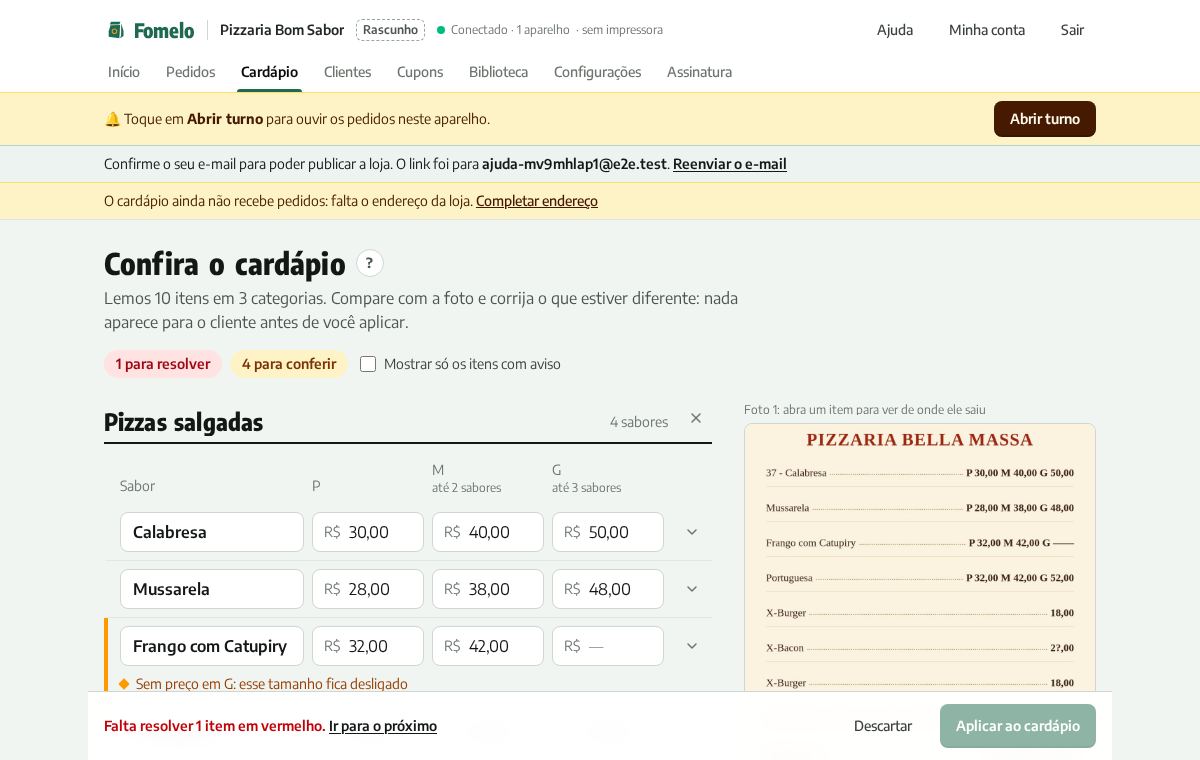1200x760 pixels.
Task: Edit Mussarela G price 48,00
Action: (x=608, y=589)
